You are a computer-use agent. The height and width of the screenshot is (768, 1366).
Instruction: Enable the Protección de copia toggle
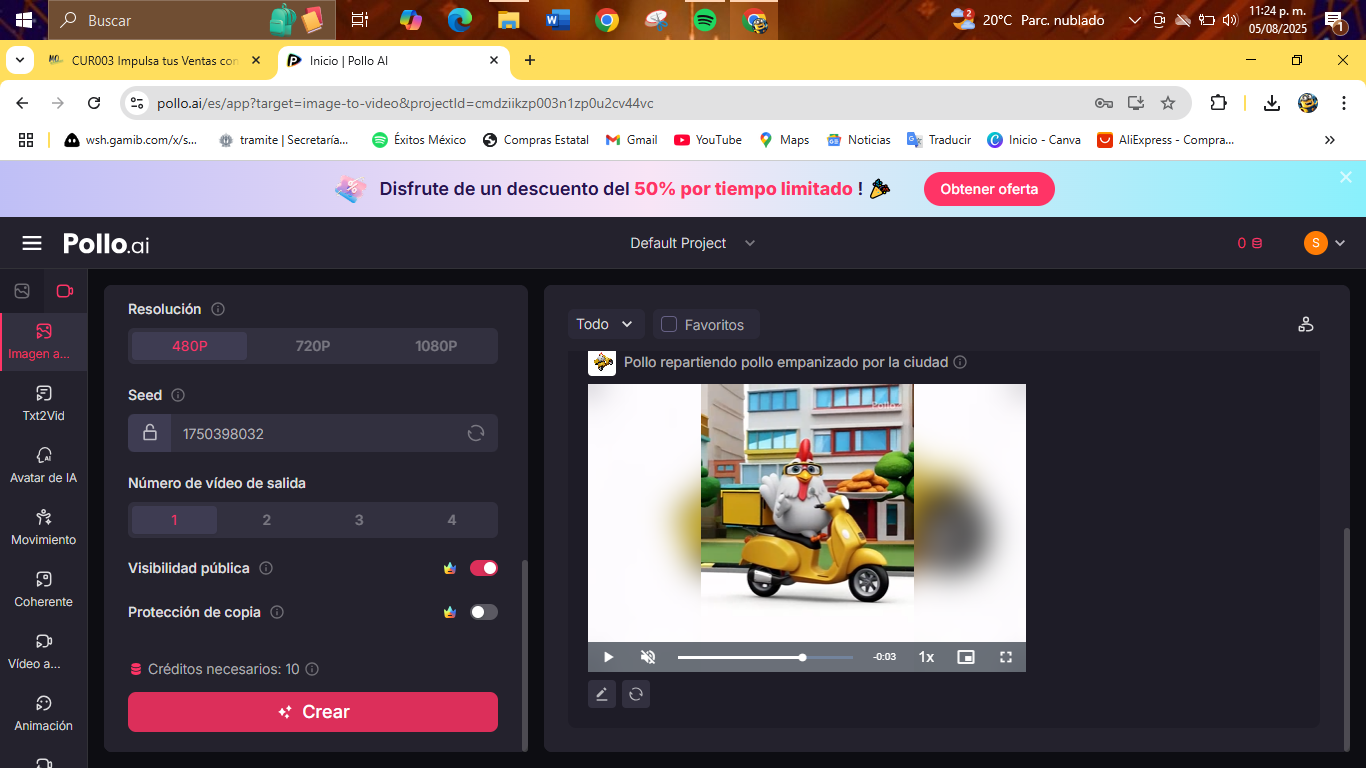(483, 612)
